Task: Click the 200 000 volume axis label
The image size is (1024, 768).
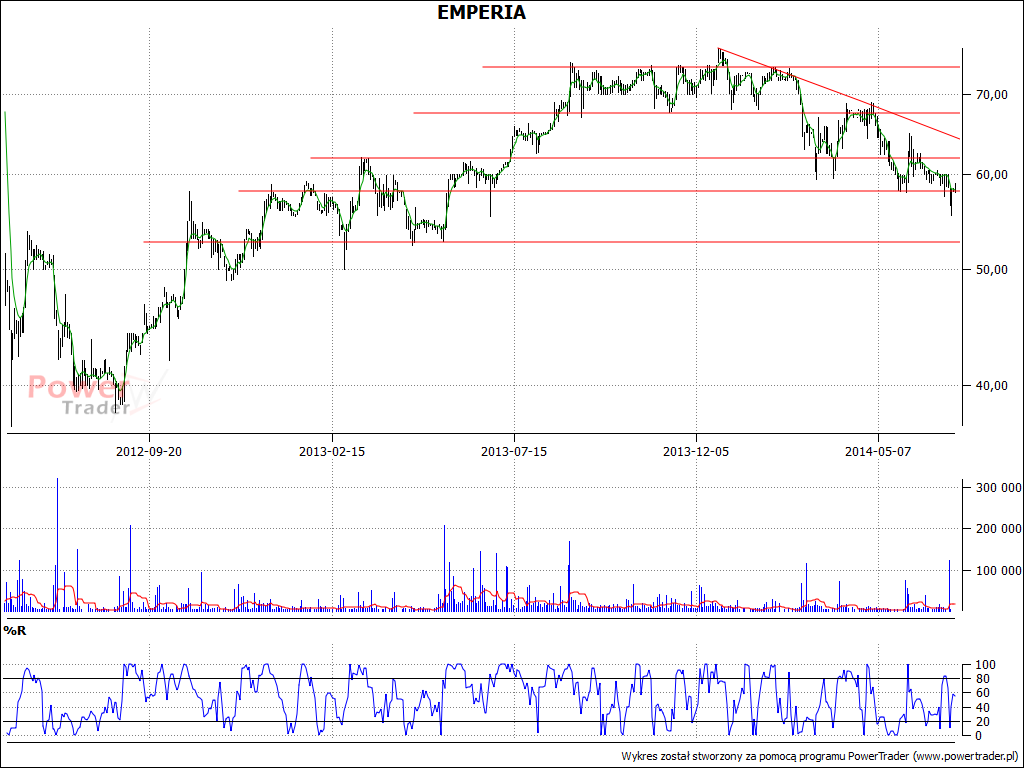Action: click(999, 528)
